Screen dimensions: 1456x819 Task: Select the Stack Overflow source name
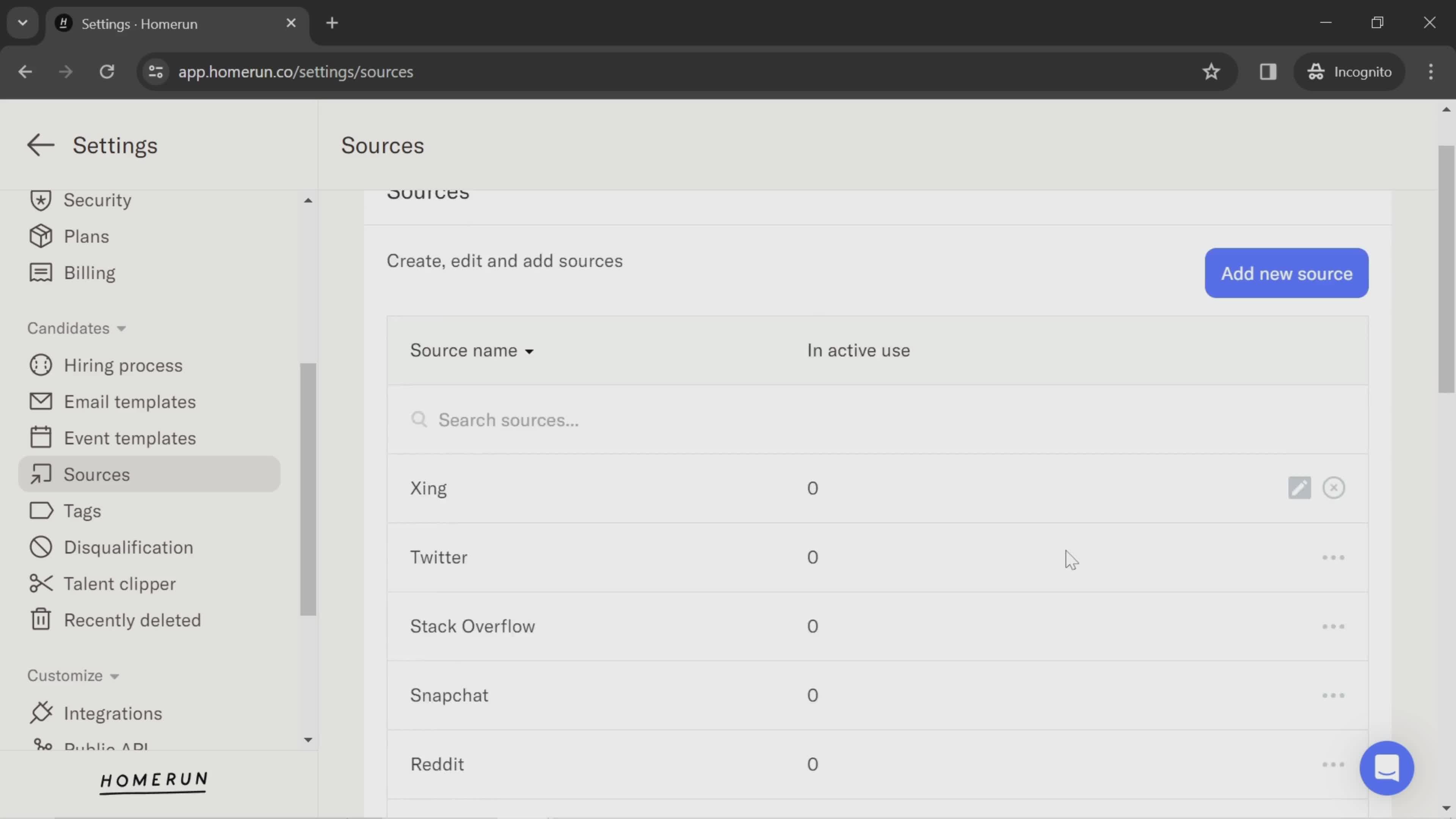coord(472,627)
